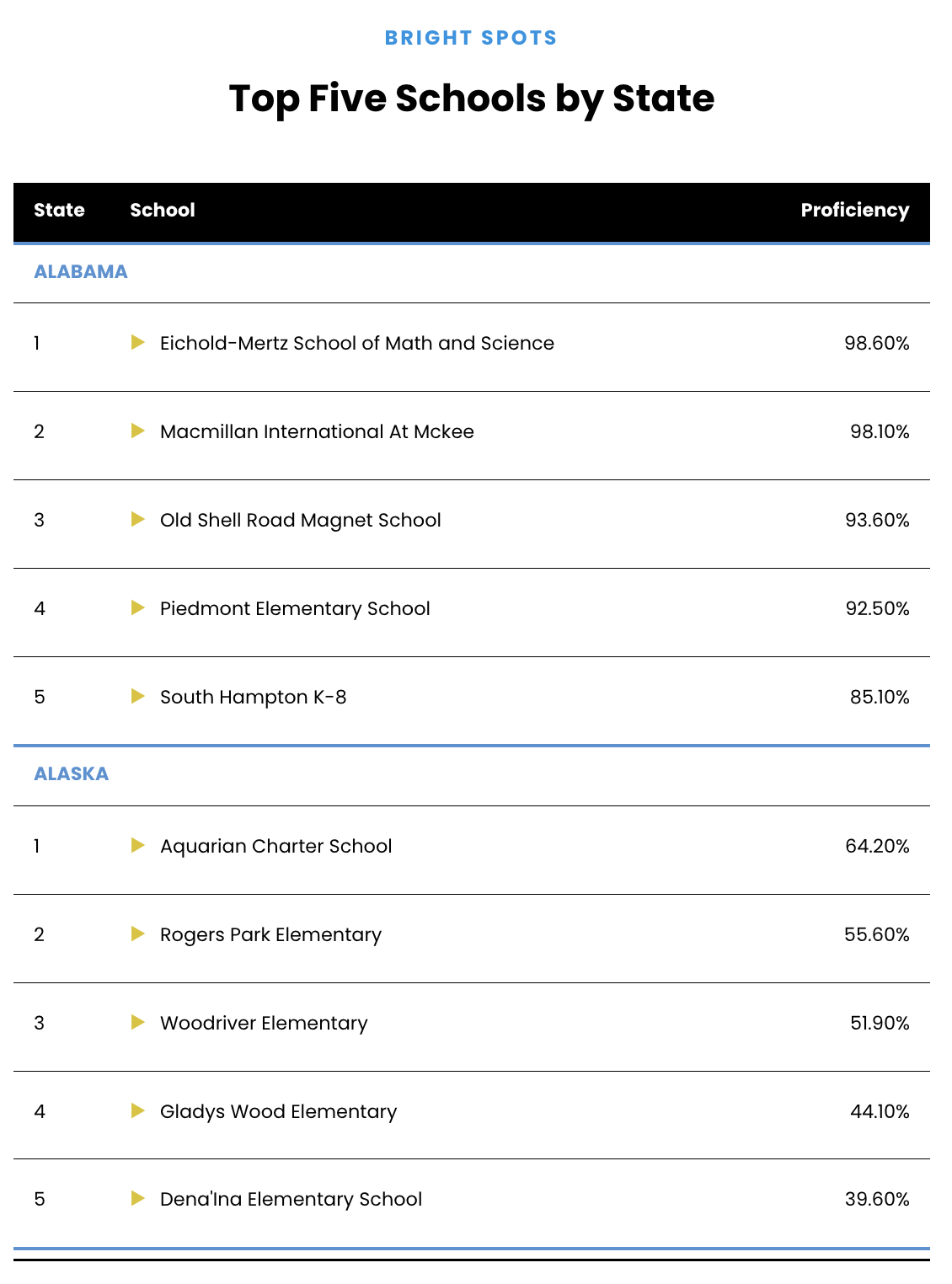Click the arrow next to Dena'Ina Elementary School
Image resolution: width=952 pixels, height=1284 pixels.
[138, 1199]
